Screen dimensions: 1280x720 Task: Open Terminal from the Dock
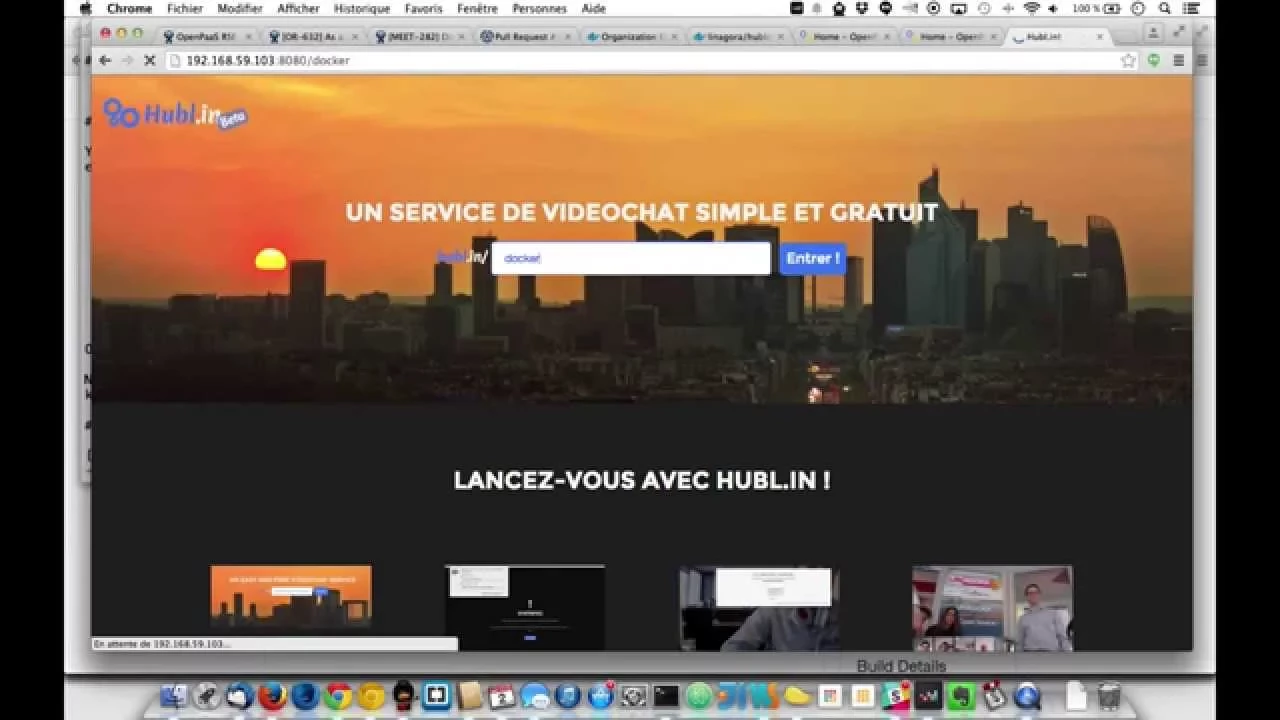click(x=666, y=696)
